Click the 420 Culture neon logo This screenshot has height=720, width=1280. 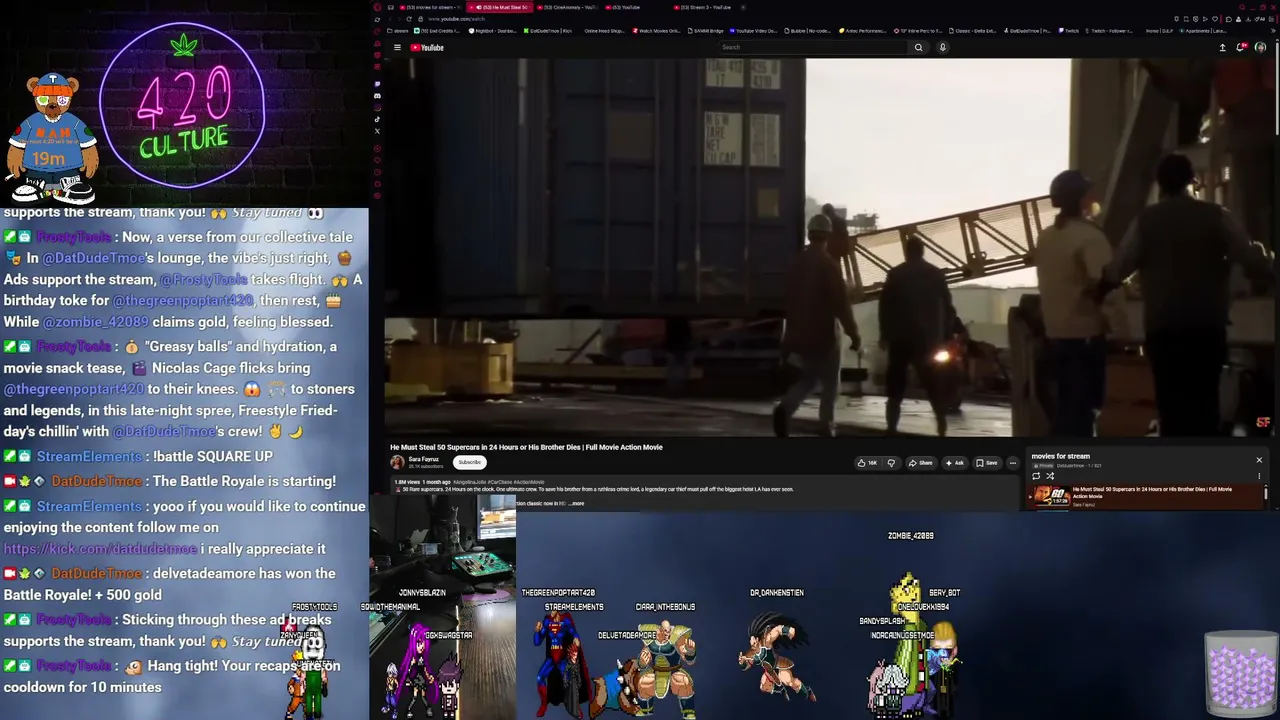click(183, 104)
